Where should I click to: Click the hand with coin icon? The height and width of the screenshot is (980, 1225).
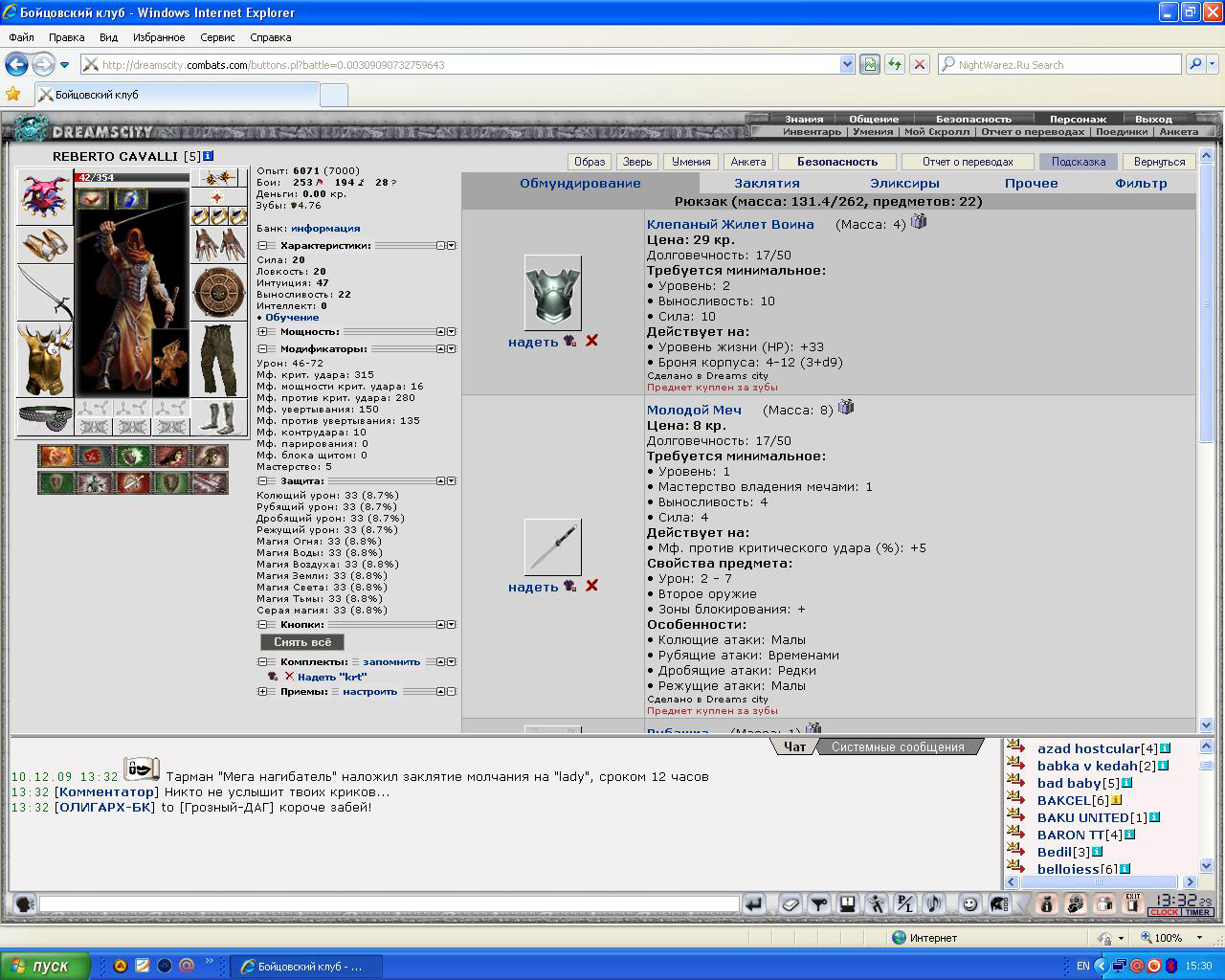click(x=1075, y=903)
